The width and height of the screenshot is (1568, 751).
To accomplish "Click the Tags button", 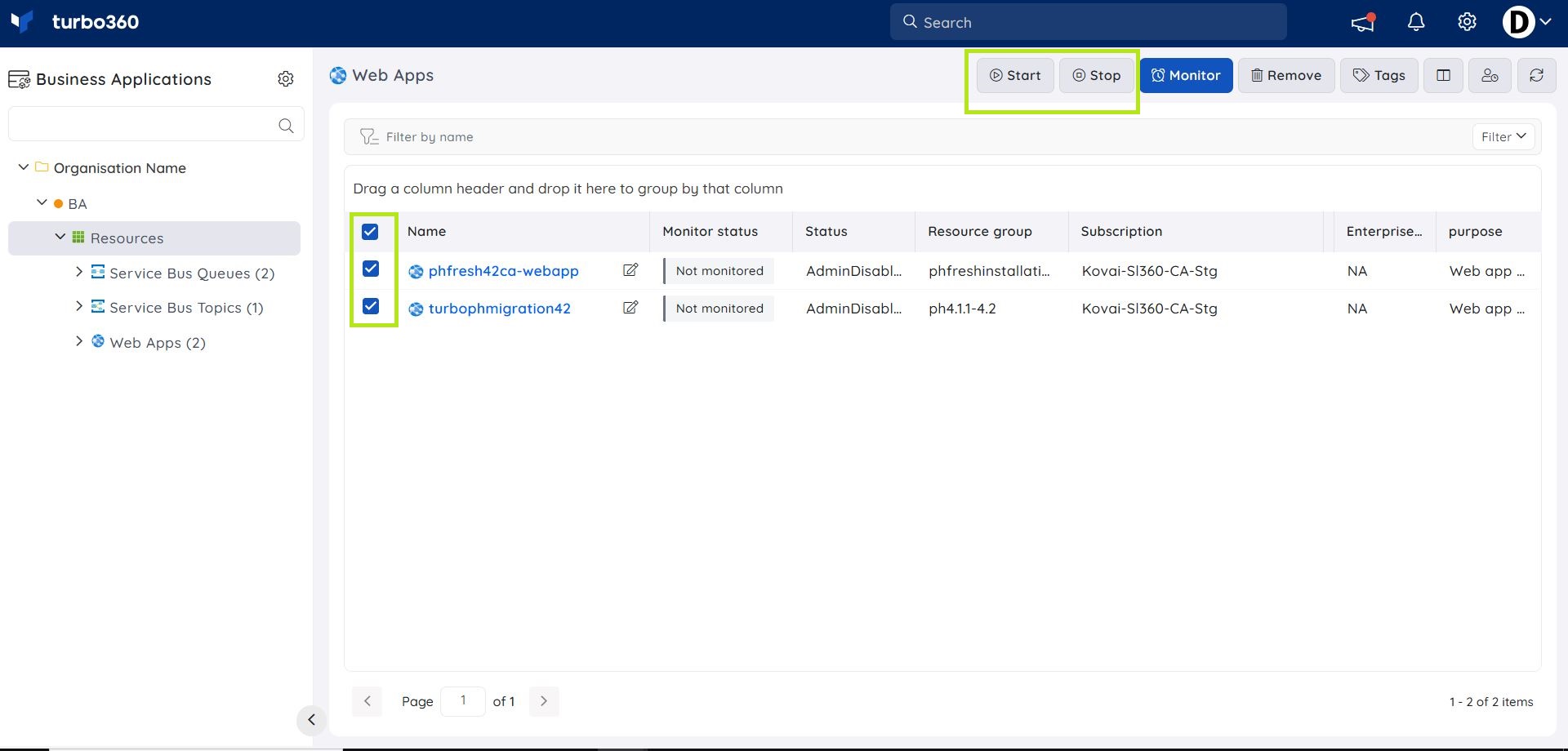I will [x=1379, y=76].
